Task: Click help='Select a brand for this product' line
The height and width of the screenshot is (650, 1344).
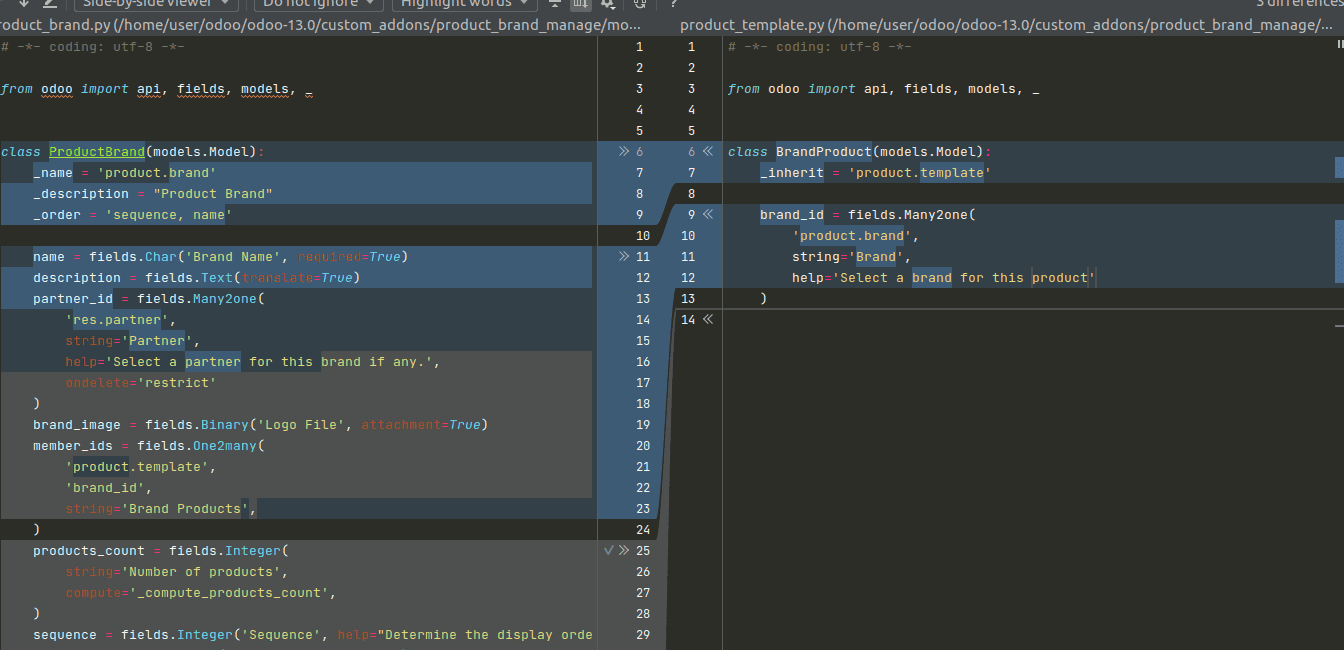Action: pyautogui.click(x=944, y=278)
